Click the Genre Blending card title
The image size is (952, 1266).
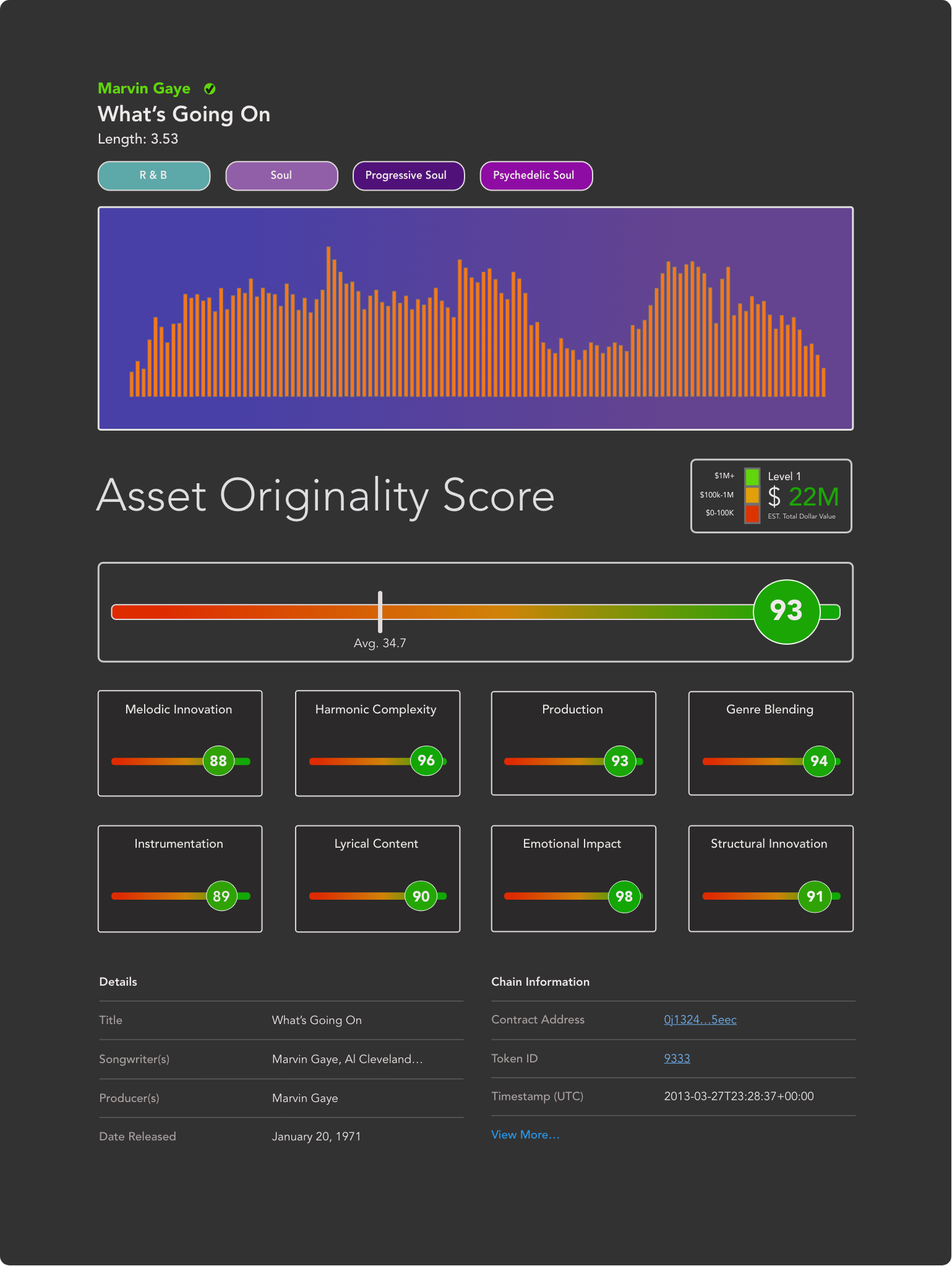coord(770,710)
